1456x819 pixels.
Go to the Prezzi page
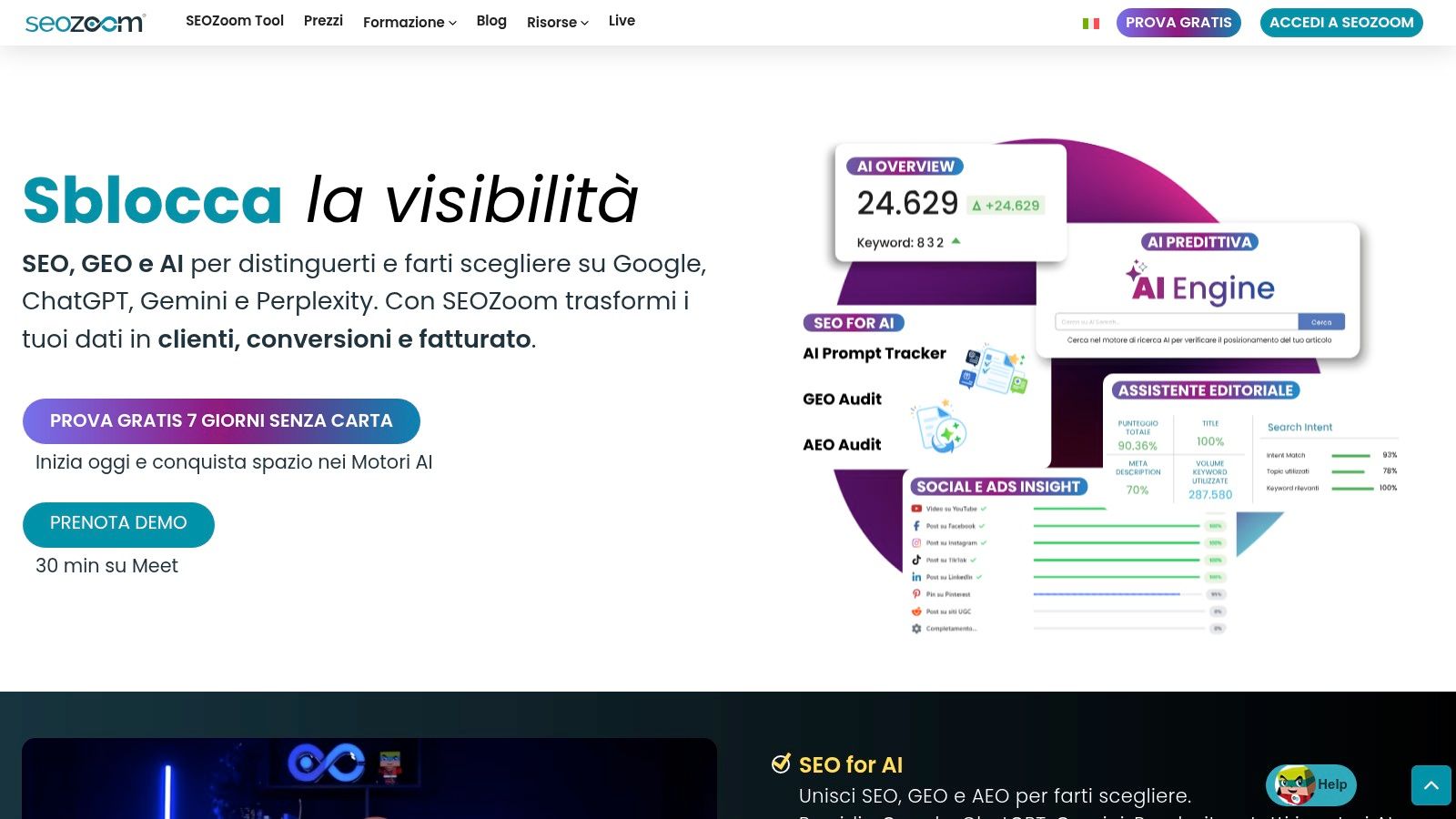[x=323, y=20]
